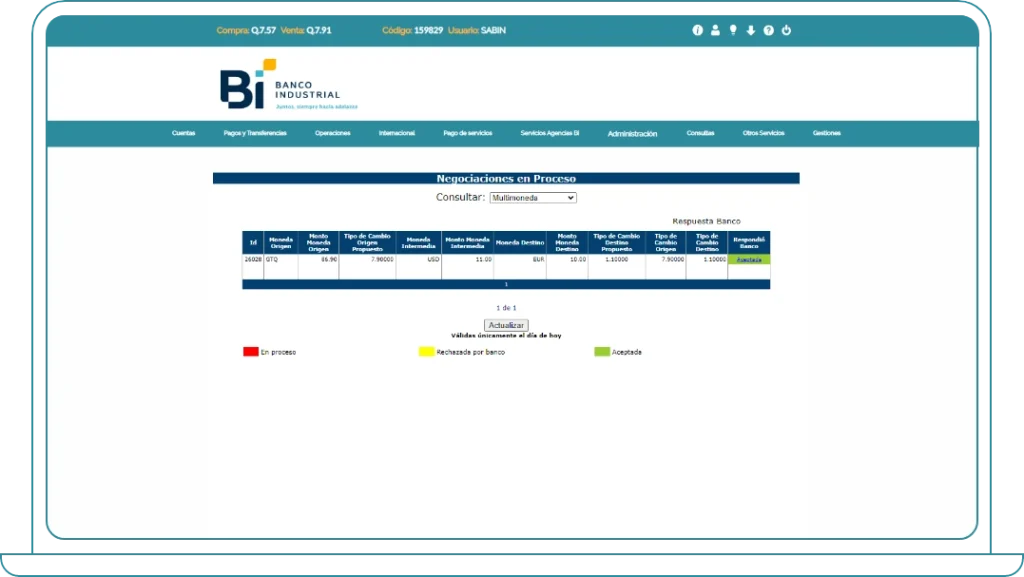Open Pago de servicios menu
Image resolution: width=1024 pixels, height=577 pixels.
tap(468, 133)
